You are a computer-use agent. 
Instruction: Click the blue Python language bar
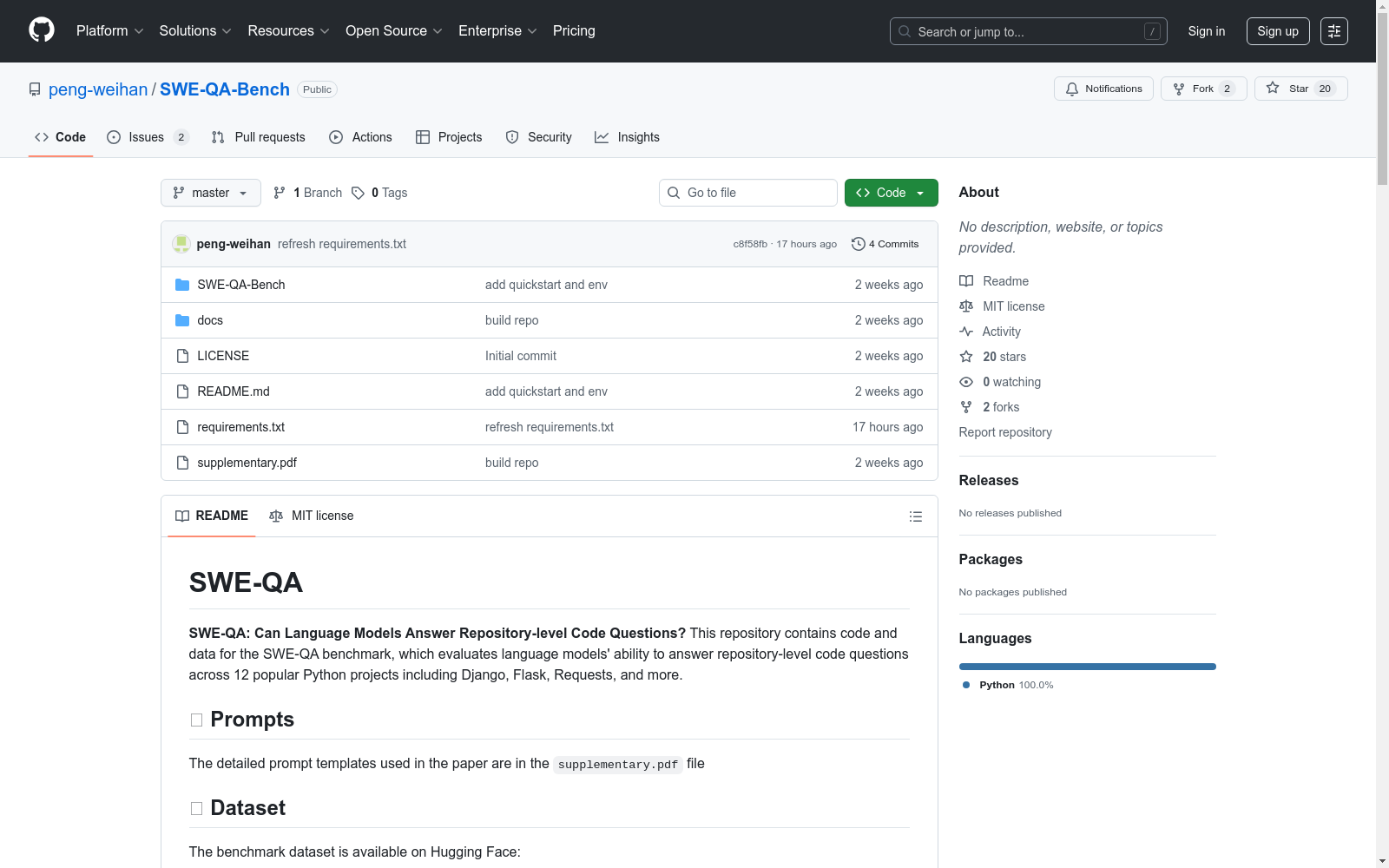[1088, 667]
